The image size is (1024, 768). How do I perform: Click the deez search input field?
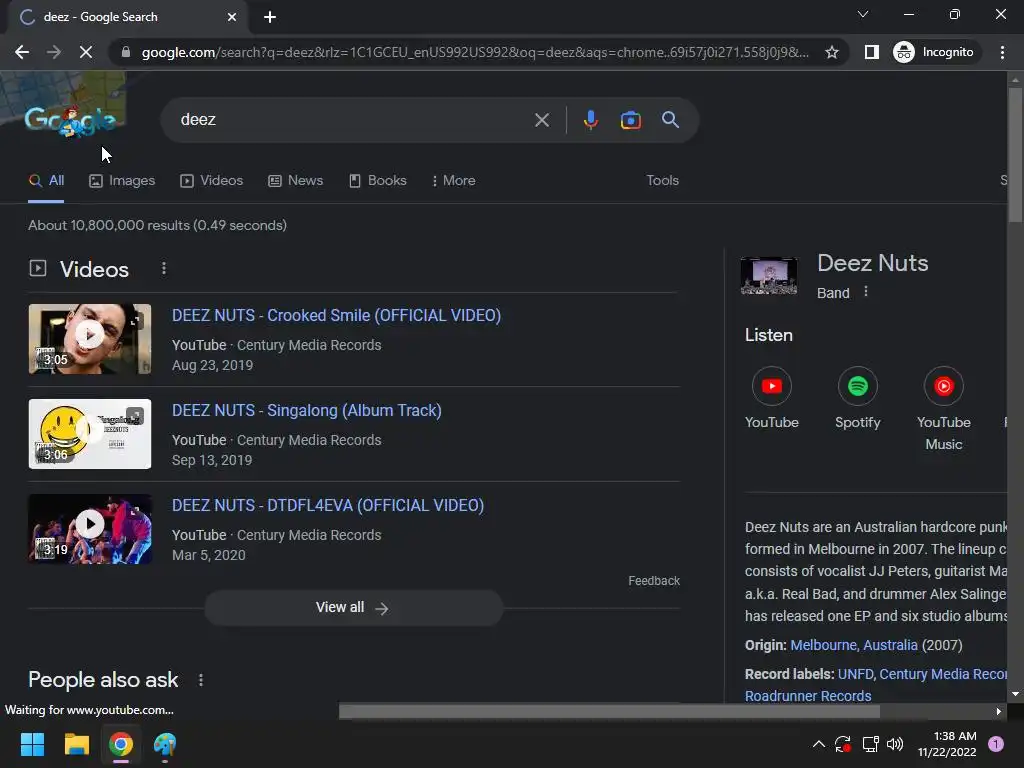[x=353, y=120]
